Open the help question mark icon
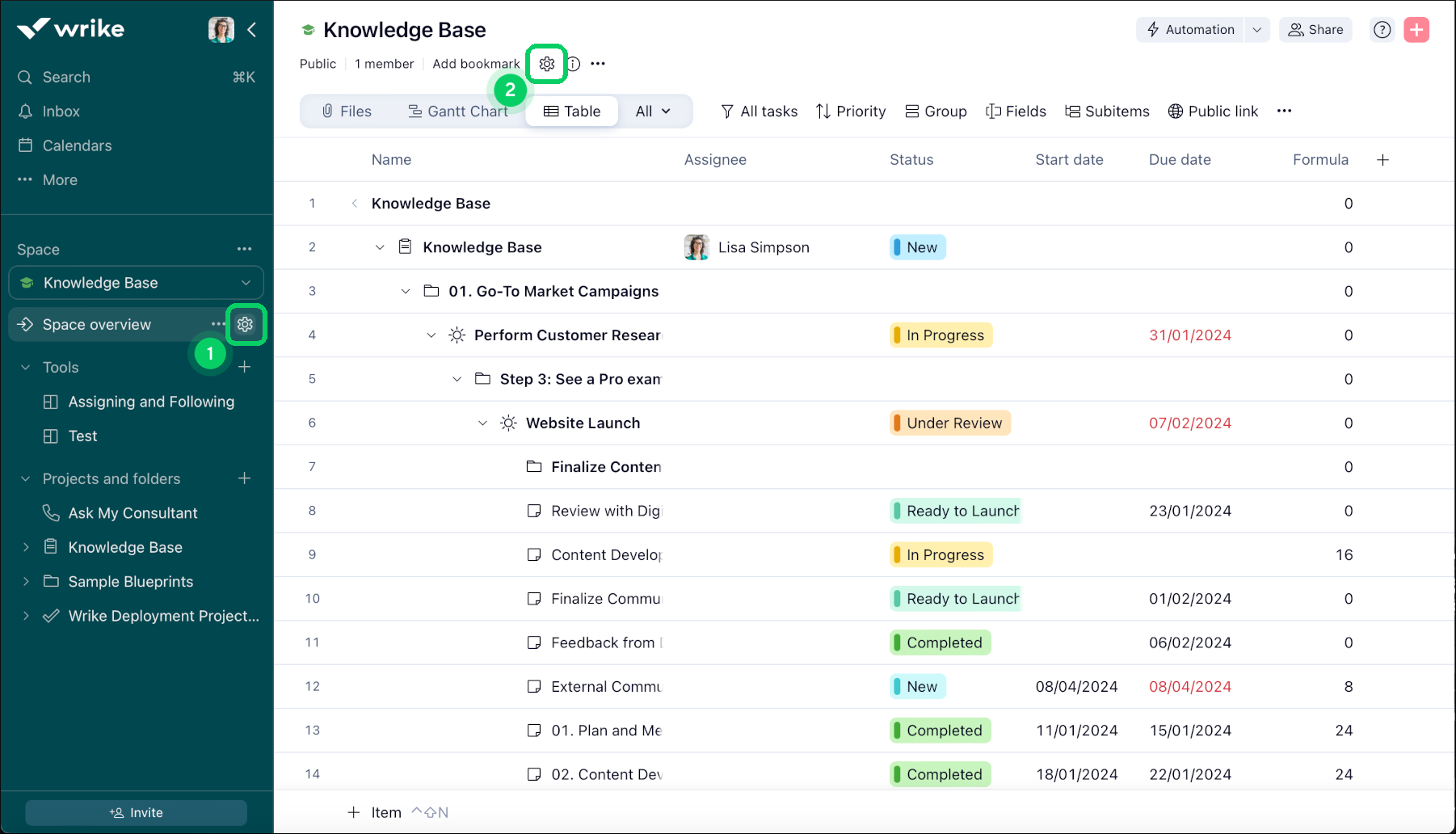Screen dimensions: 1456x834 [x=1382, y=30]
